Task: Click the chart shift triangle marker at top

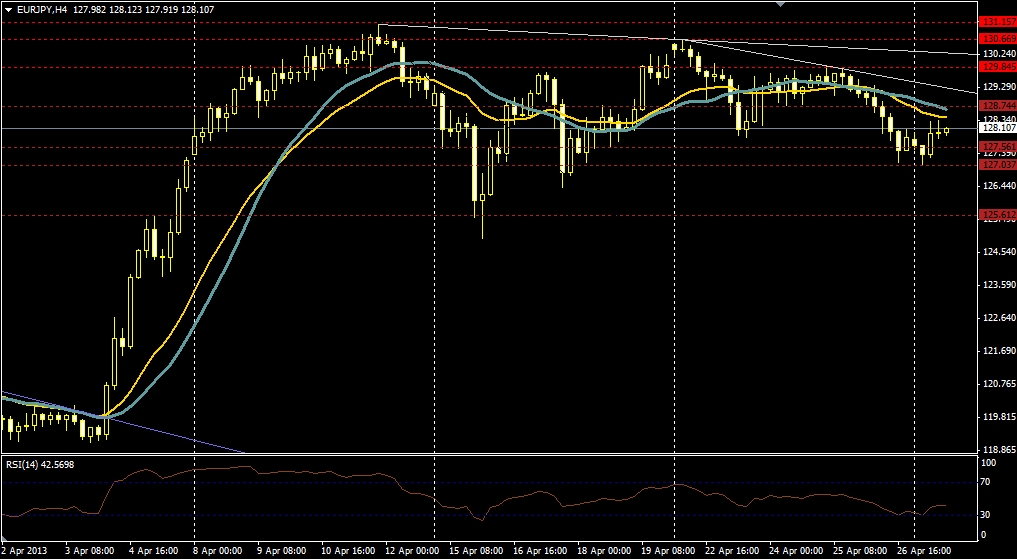Action: 781,4
